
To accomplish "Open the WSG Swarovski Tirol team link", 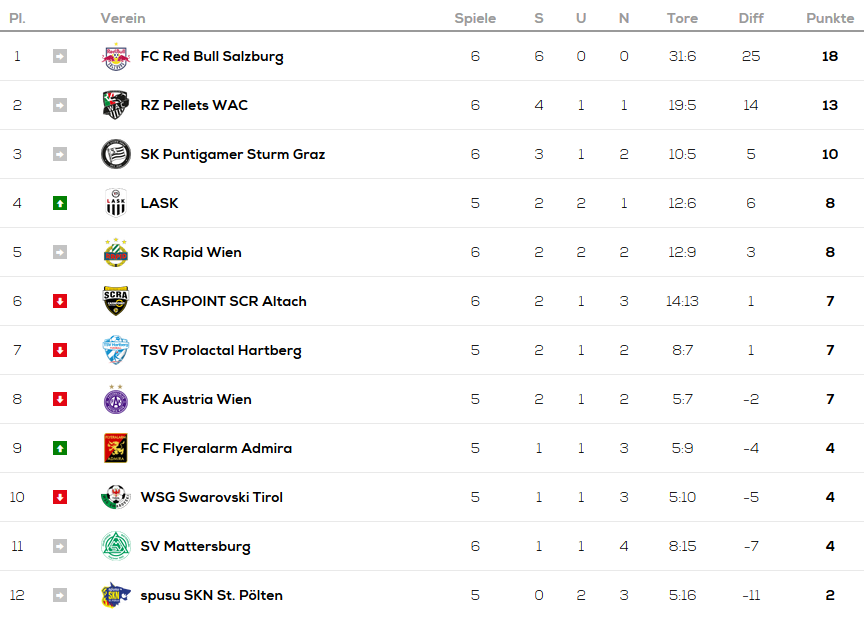I will pos(212,497).
